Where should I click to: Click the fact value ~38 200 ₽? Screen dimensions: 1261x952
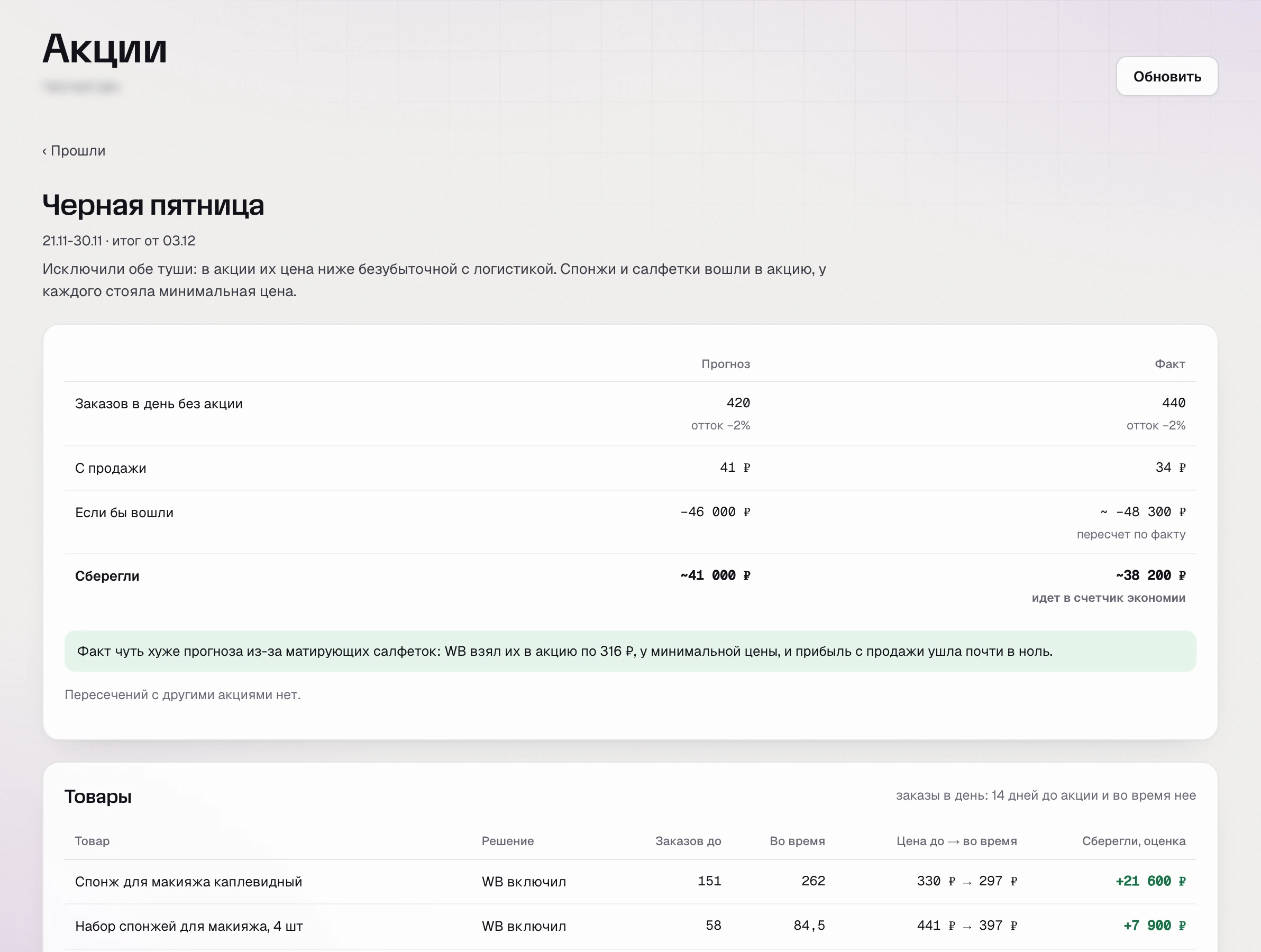tap(1151, 575)
